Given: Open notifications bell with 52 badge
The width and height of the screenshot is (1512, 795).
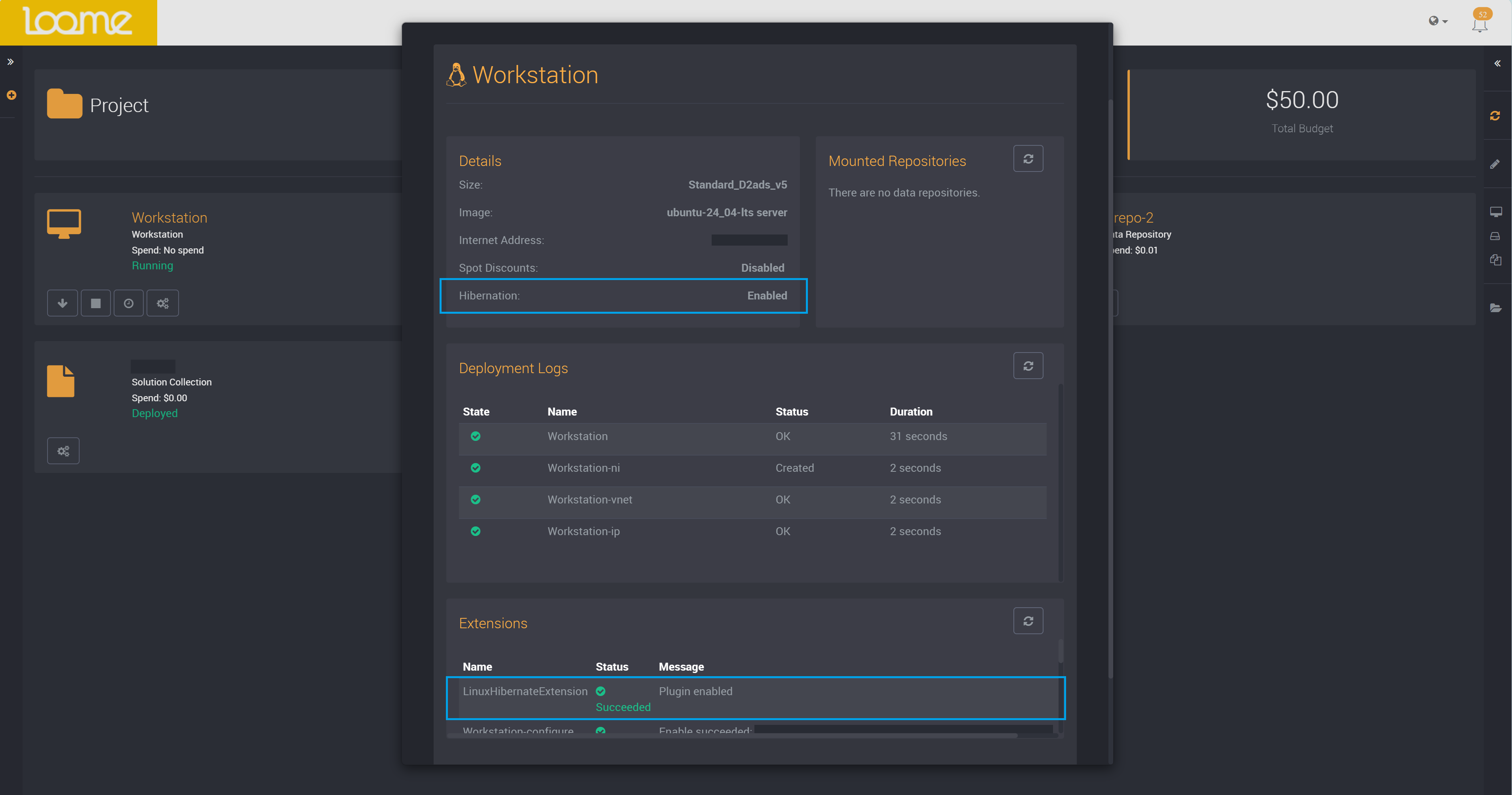Looking at the screenshot, I should (1480, 21).
